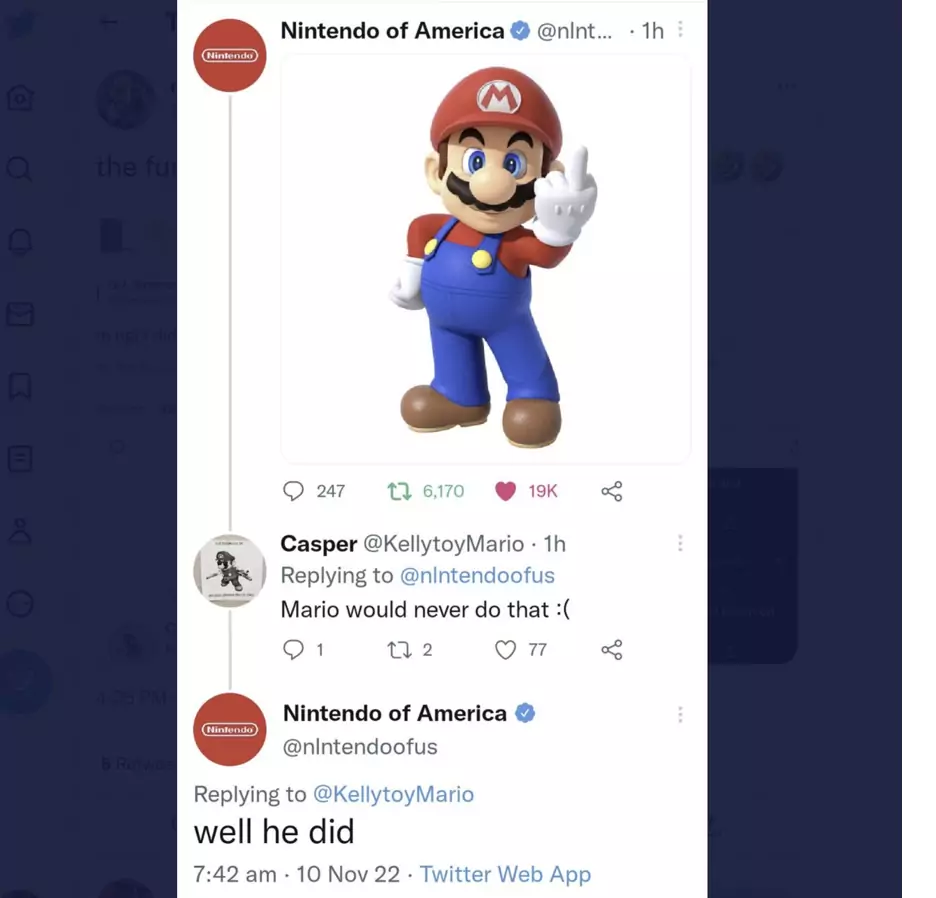Open the @nIntendoofus mention link in Casper's reply
The image size is (936, 898).
(477, 576)
